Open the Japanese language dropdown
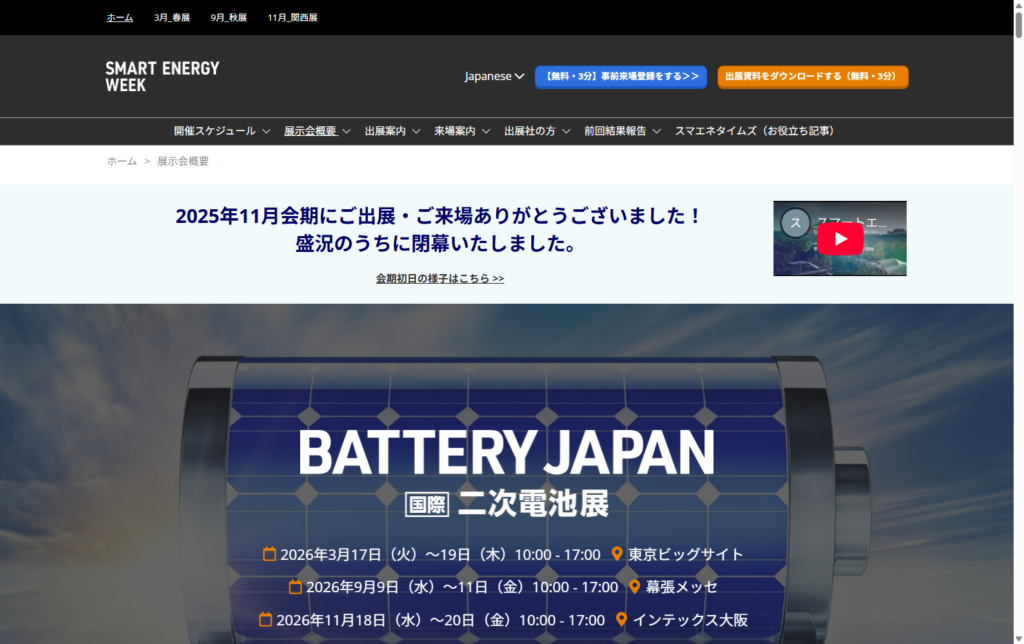This screenshot has width=1024, height=644. coord(494,76)
